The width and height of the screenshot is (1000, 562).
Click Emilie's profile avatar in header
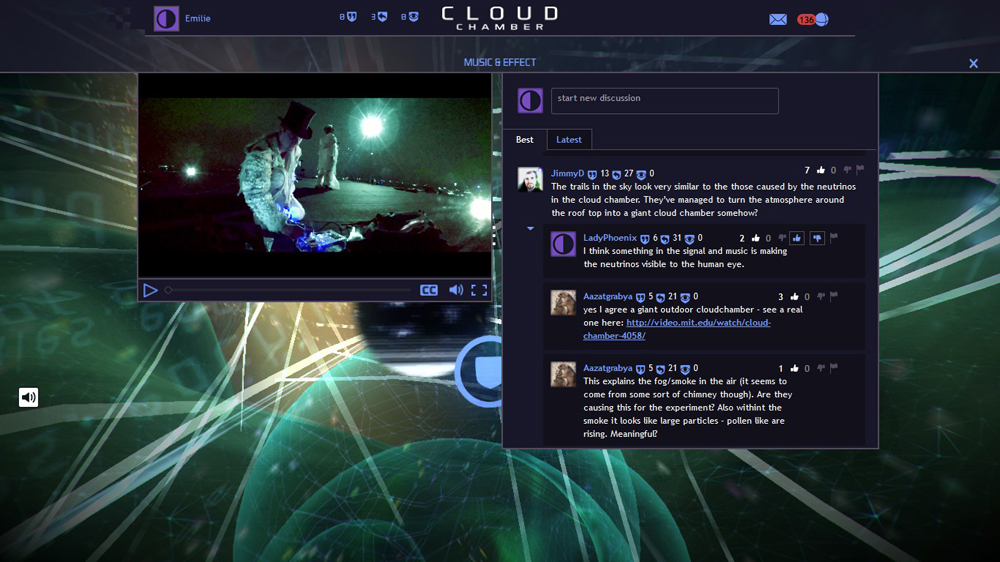pos(166,19)
